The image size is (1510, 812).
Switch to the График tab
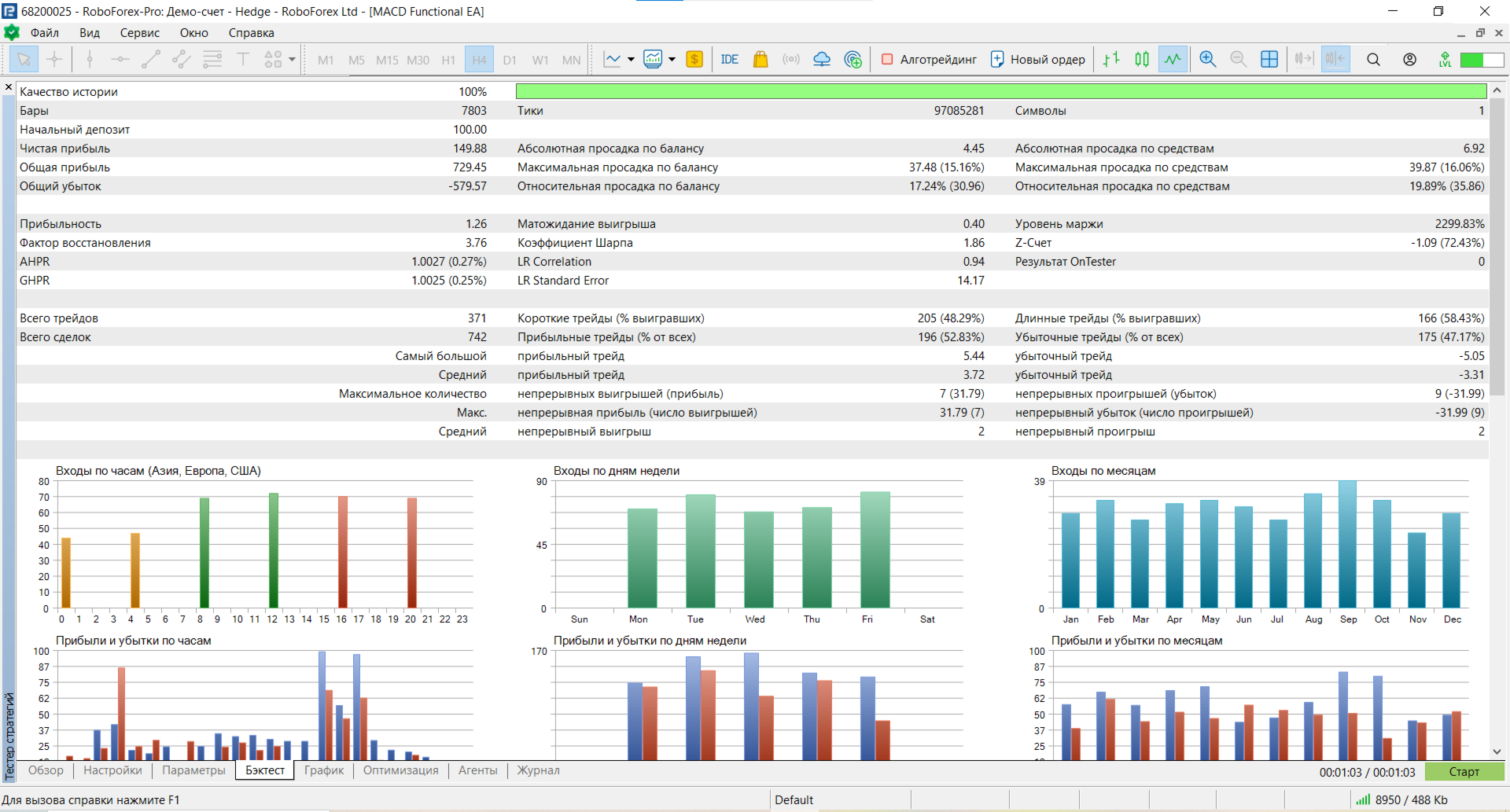(323, 770)
